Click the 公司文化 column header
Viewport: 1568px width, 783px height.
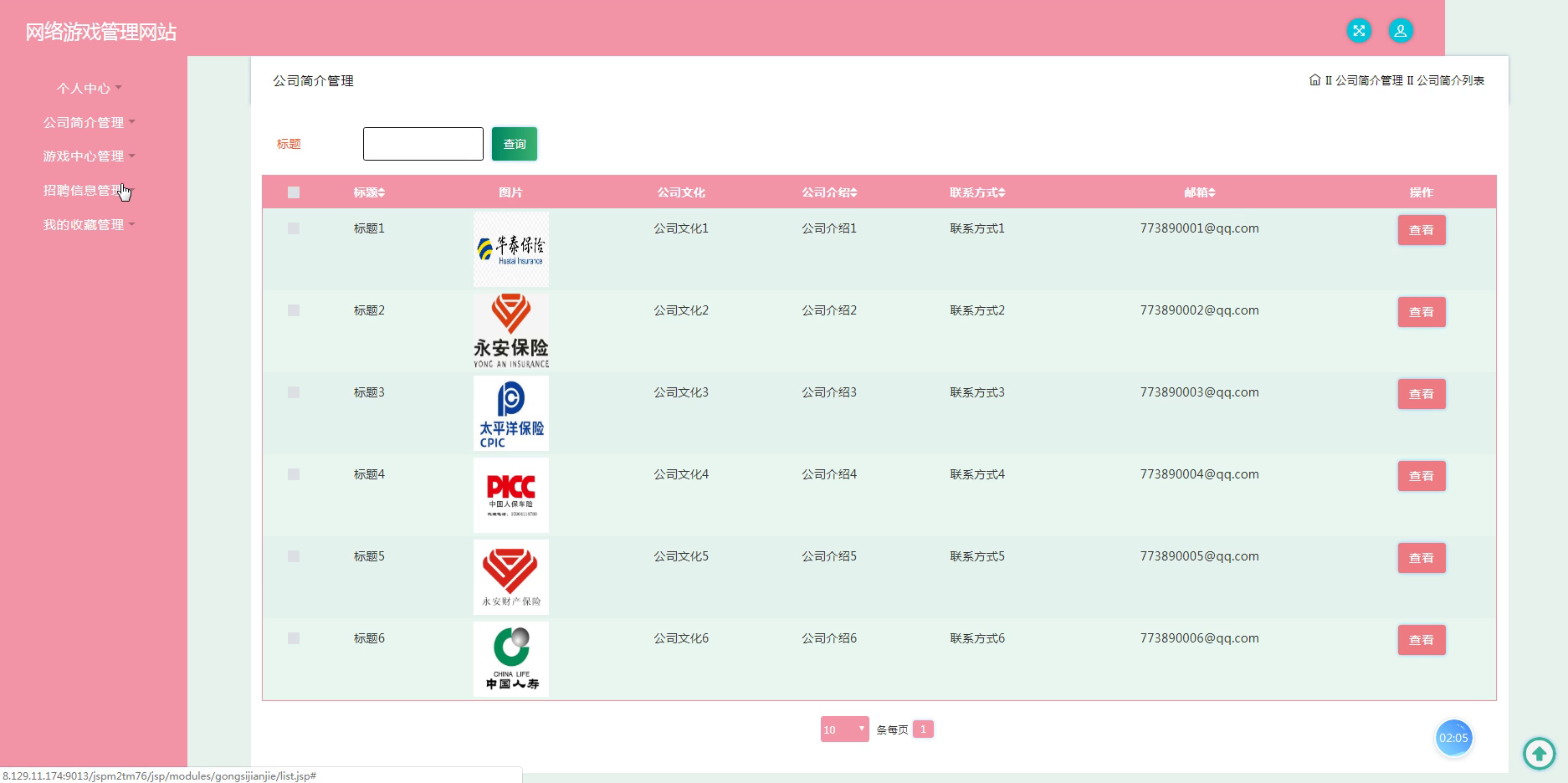(681, 192)
